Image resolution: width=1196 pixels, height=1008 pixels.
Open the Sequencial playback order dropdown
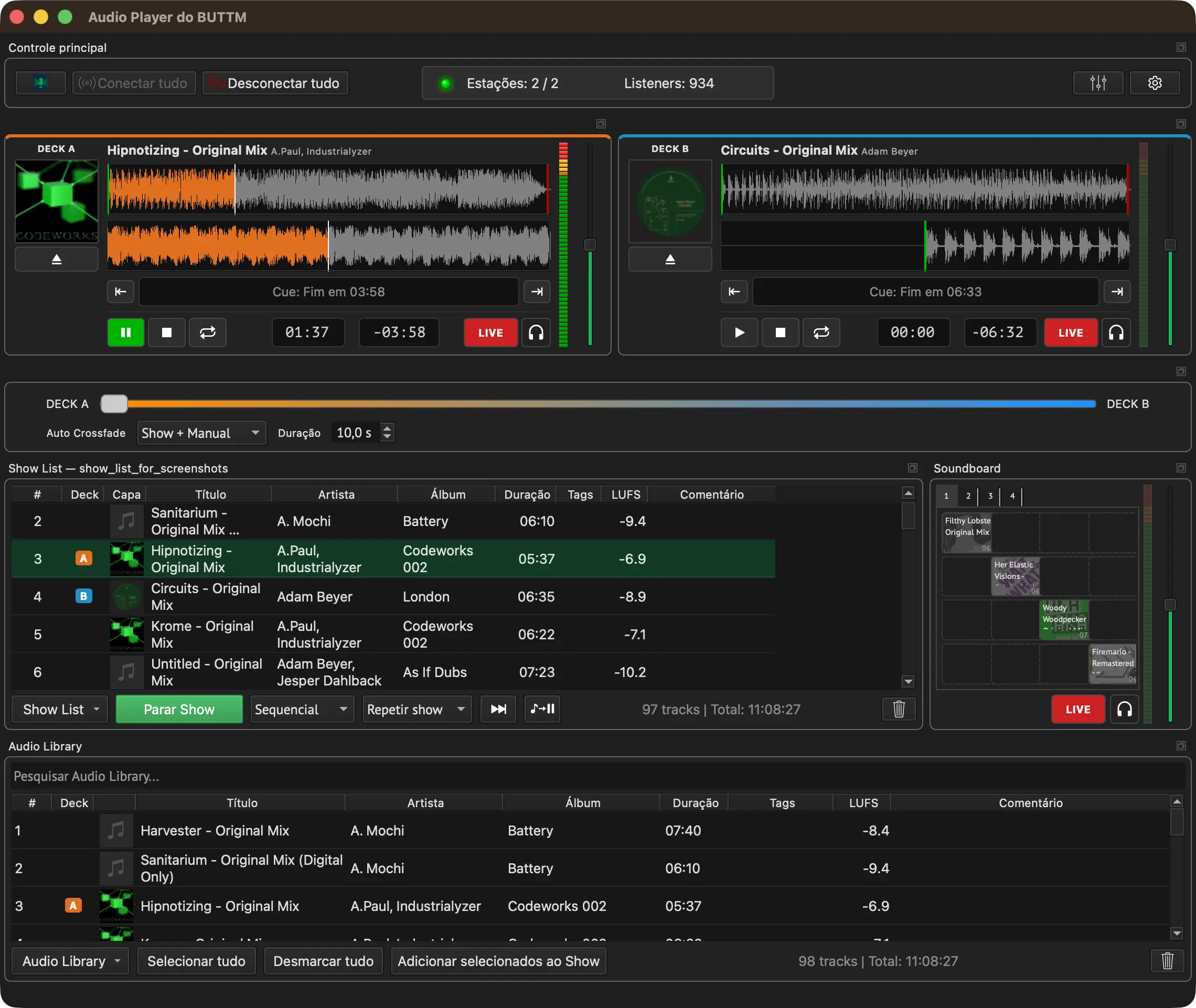pyautogui.click(x=302, y=709)
